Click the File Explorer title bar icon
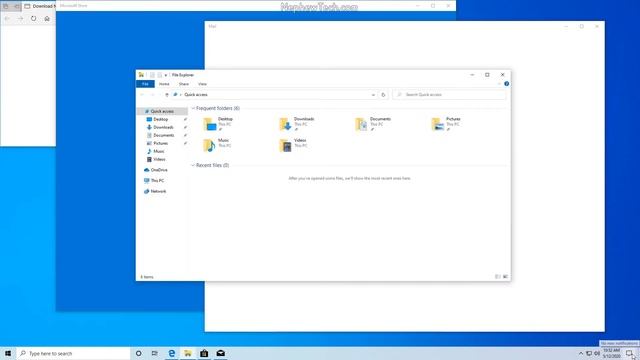The height and width of the screenshot is (360, 640). coord(141,75)
